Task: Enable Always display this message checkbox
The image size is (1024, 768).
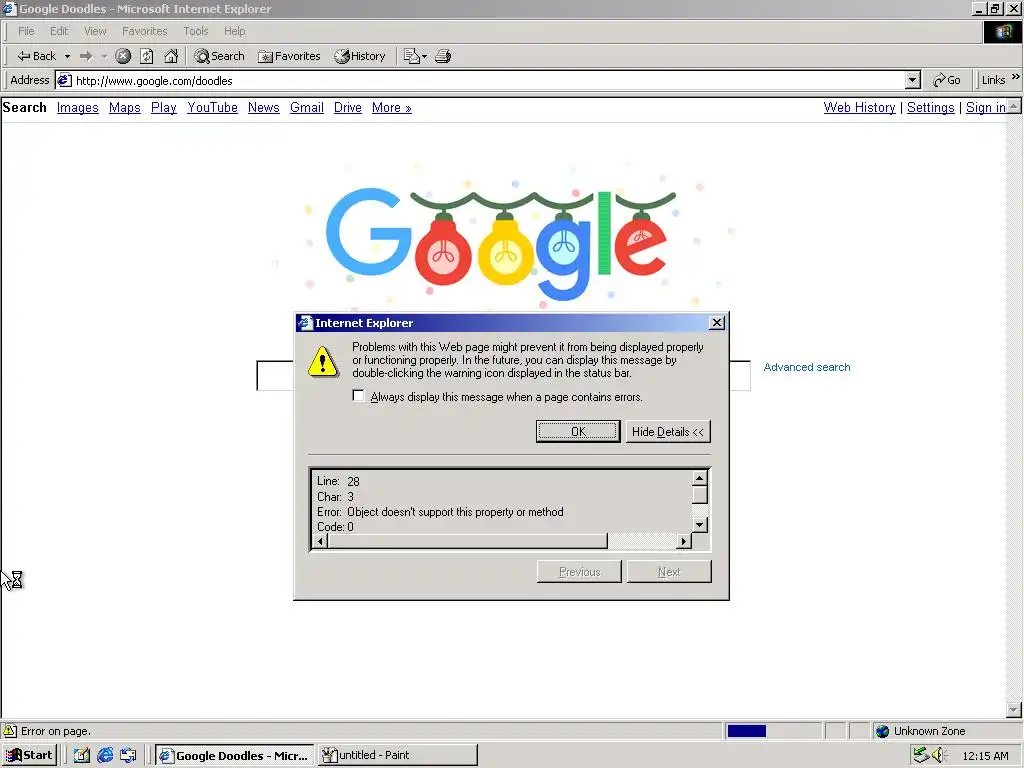Action: [358, 396]
